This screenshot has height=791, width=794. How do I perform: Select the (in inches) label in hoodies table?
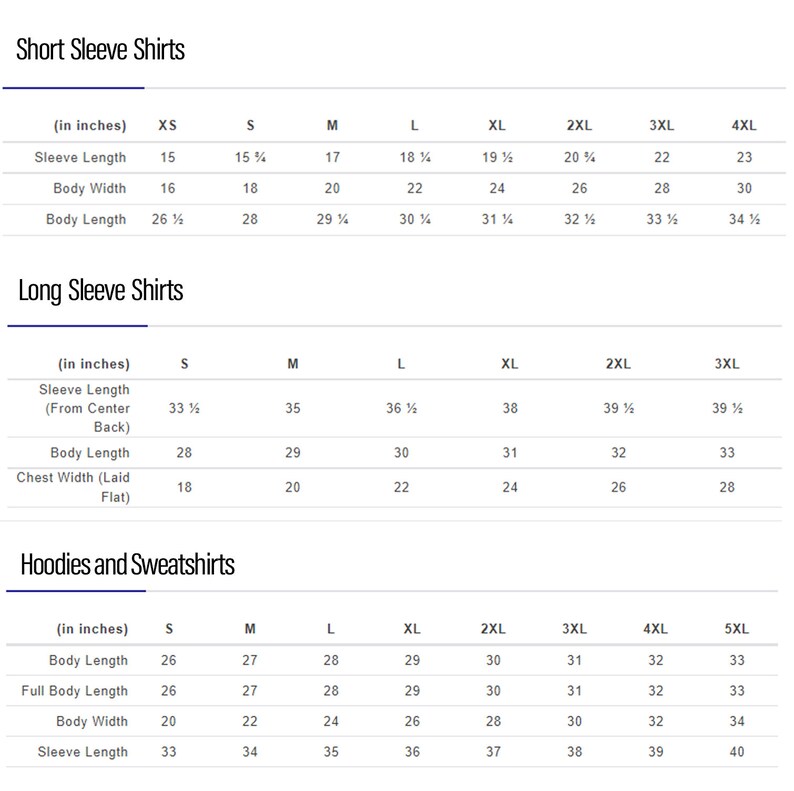92,629
